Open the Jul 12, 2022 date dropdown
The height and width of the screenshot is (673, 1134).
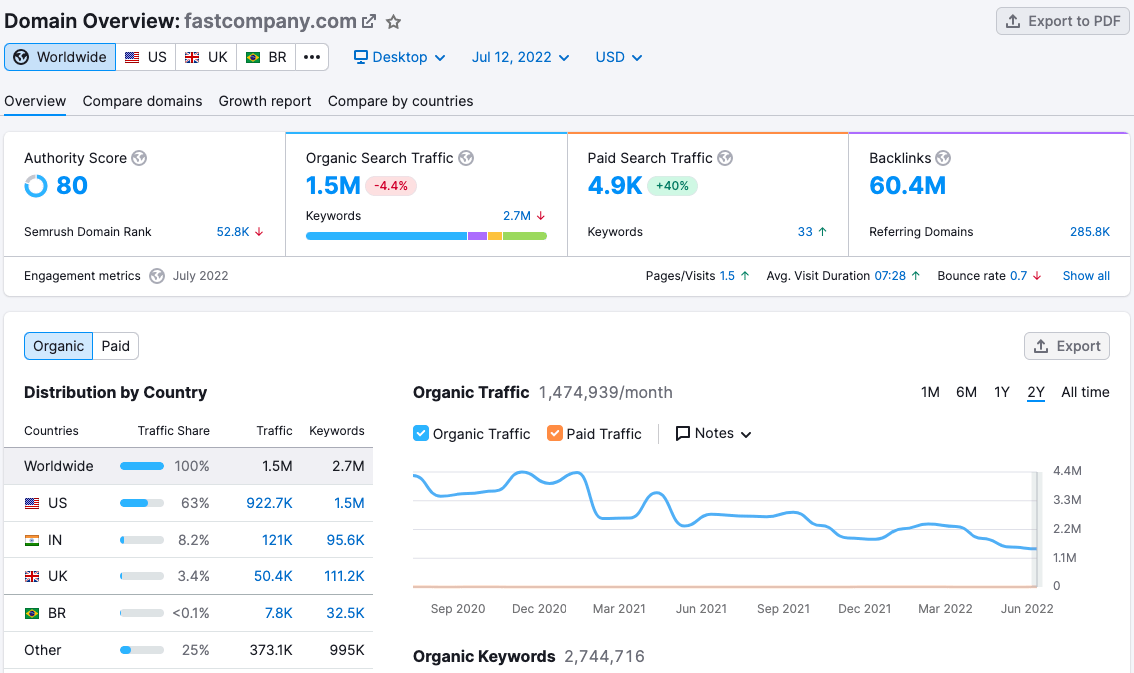(x=520, y=57)
